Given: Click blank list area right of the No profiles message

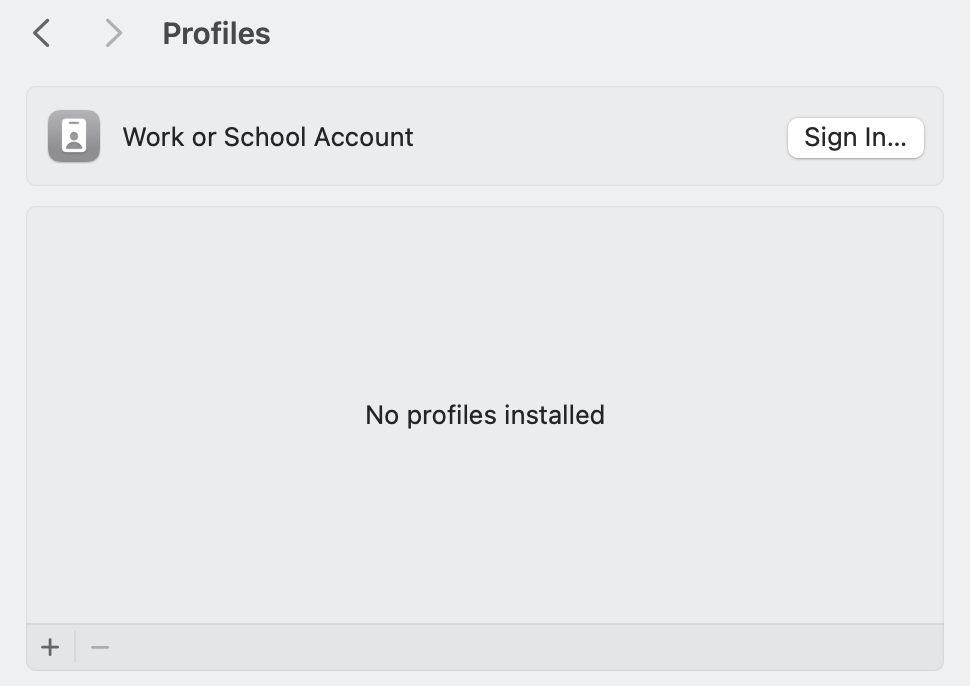Looking at the screenshot, I should [x=780, y=415].
